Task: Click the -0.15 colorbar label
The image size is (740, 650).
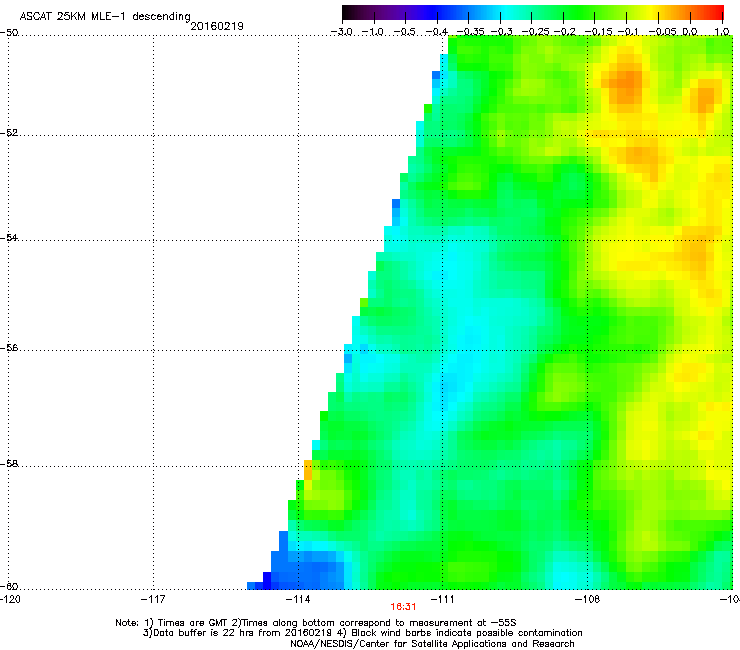Action: pos(598,32)
